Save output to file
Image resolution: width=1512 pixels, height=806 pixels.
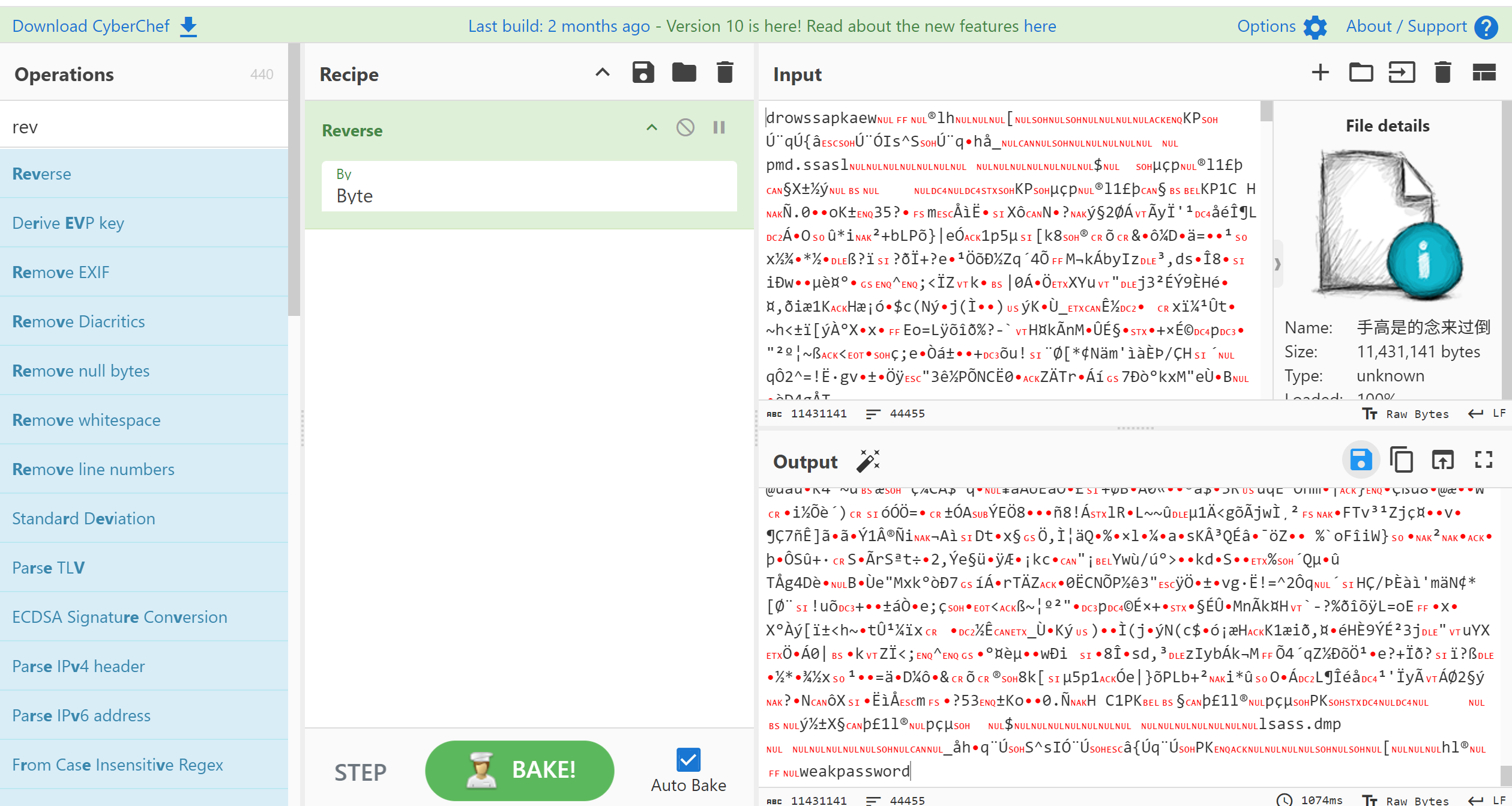click(1361, 460)
